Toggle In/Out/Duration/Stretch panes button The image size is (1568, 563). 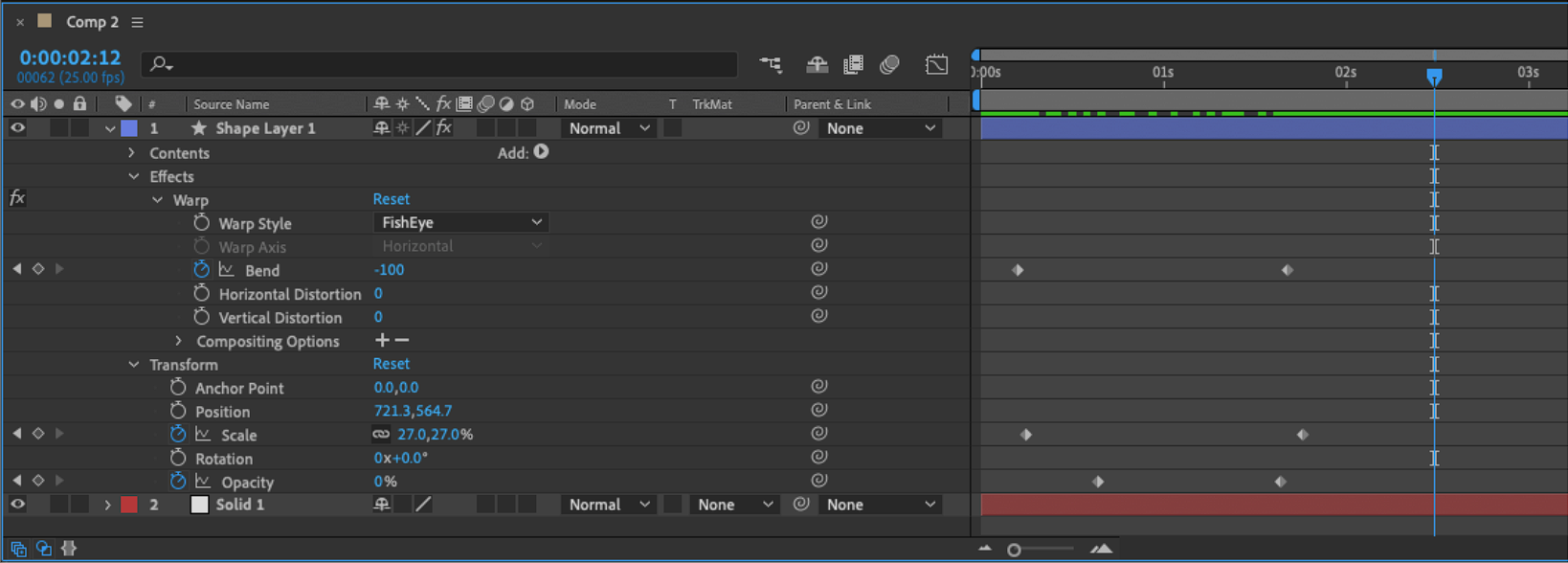69,549
